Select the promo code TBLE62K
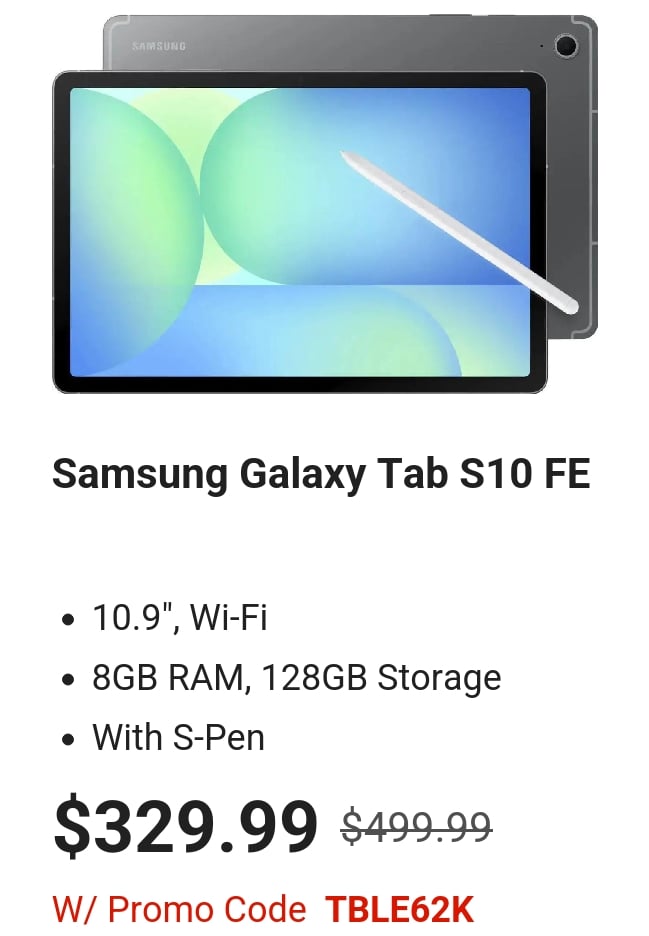Image resolution: width=649 pixels, height=936 pixels. (399, 909)
